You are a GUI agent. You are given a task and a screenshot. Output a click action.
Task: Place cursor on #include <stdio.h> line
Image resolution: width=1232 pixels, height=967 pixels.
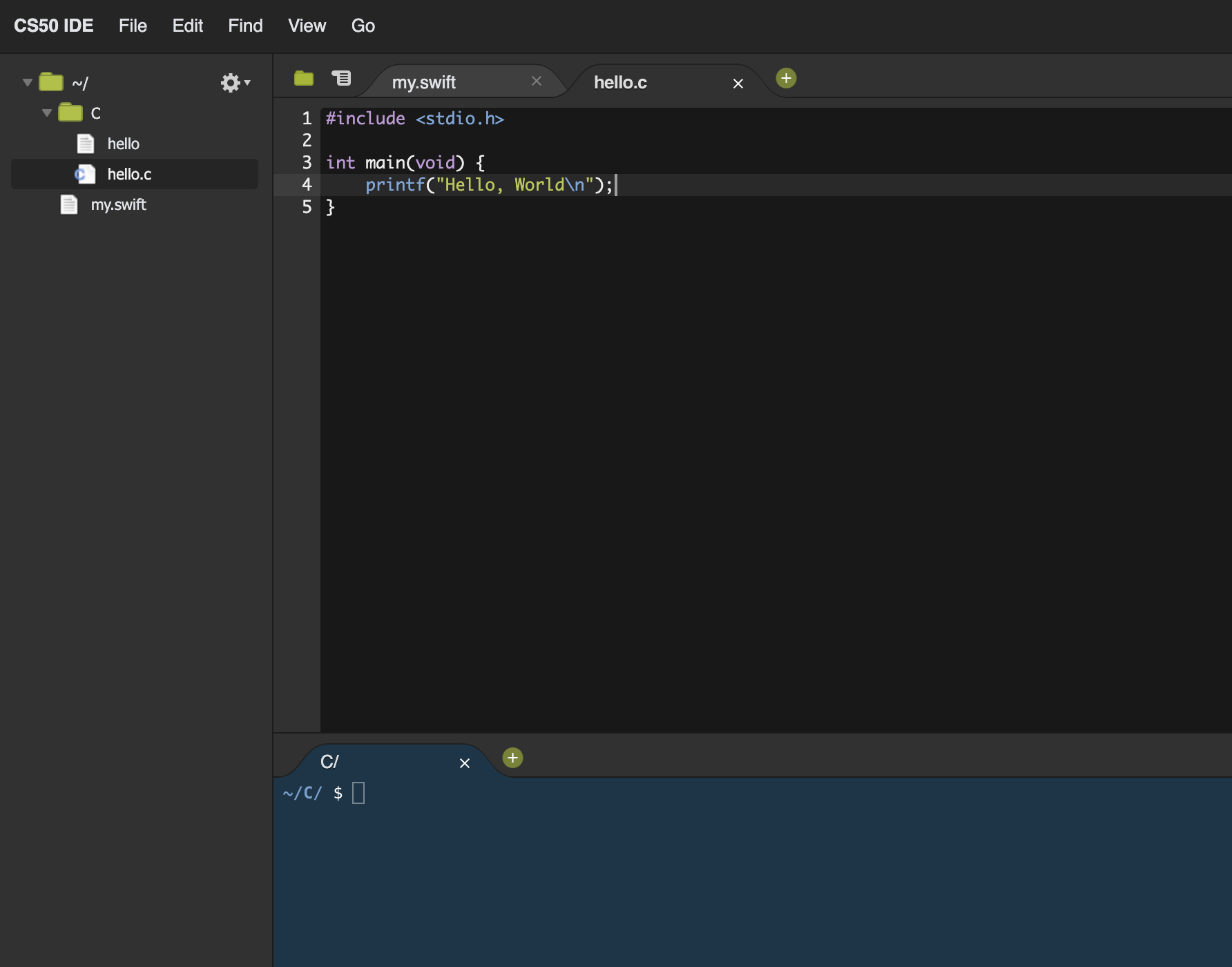point(415,118)
